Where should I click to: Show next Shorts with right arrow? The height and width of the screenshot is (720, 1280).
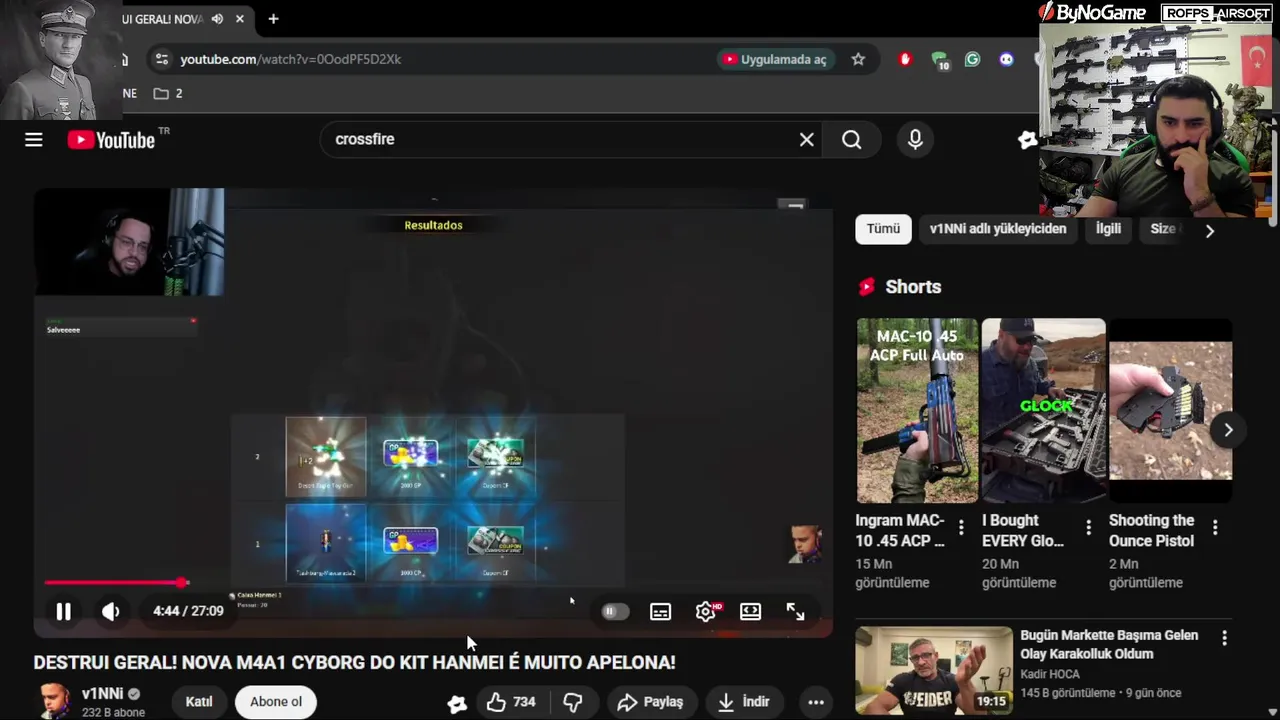pos(1228,430)
